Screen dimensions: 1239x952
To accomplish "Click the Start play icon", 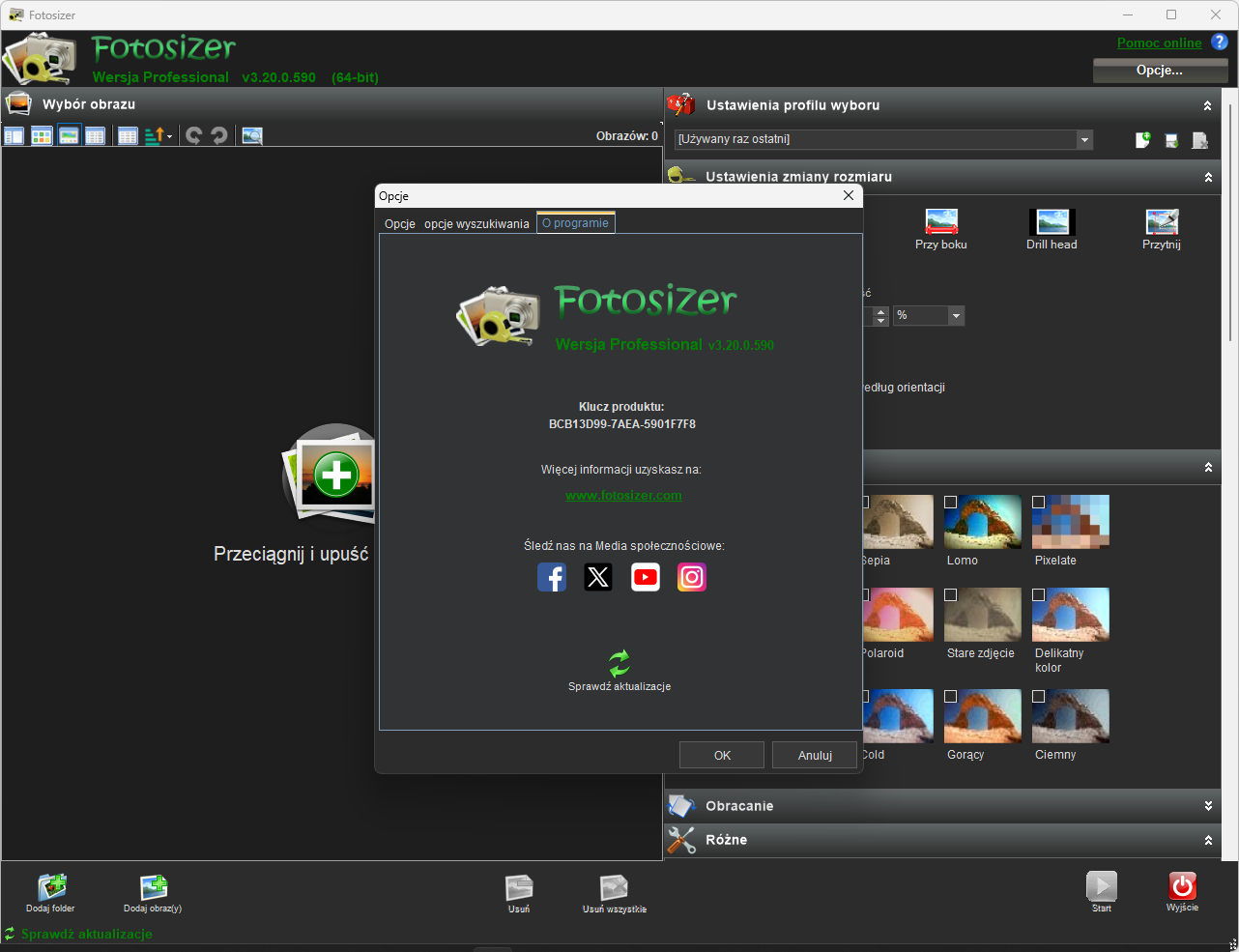I will click(1102, 885).
